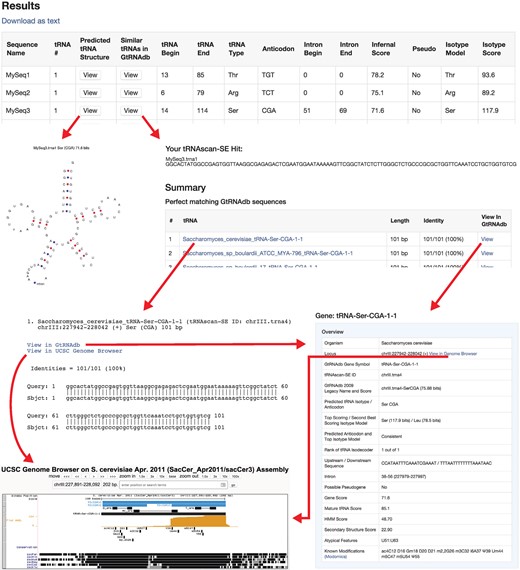View similar GtRNAdb tRNAs for MySeq2
The height and width of the screenshot is (570, 520).
pos(131,93)
